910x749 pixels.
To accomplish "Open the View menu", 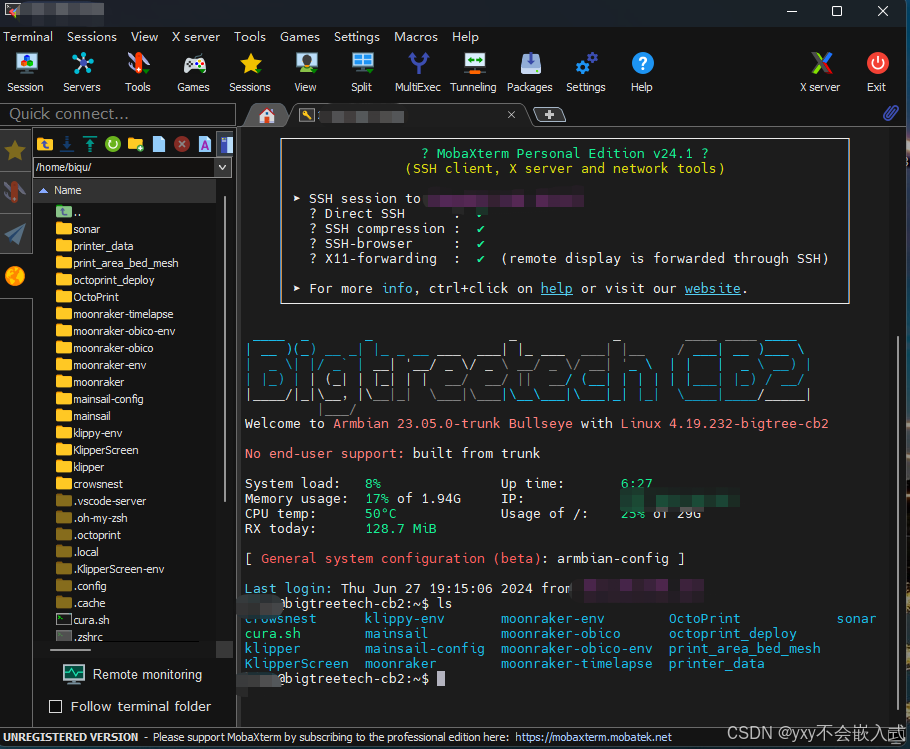I will pyautogui.click(x=145, y=37).
